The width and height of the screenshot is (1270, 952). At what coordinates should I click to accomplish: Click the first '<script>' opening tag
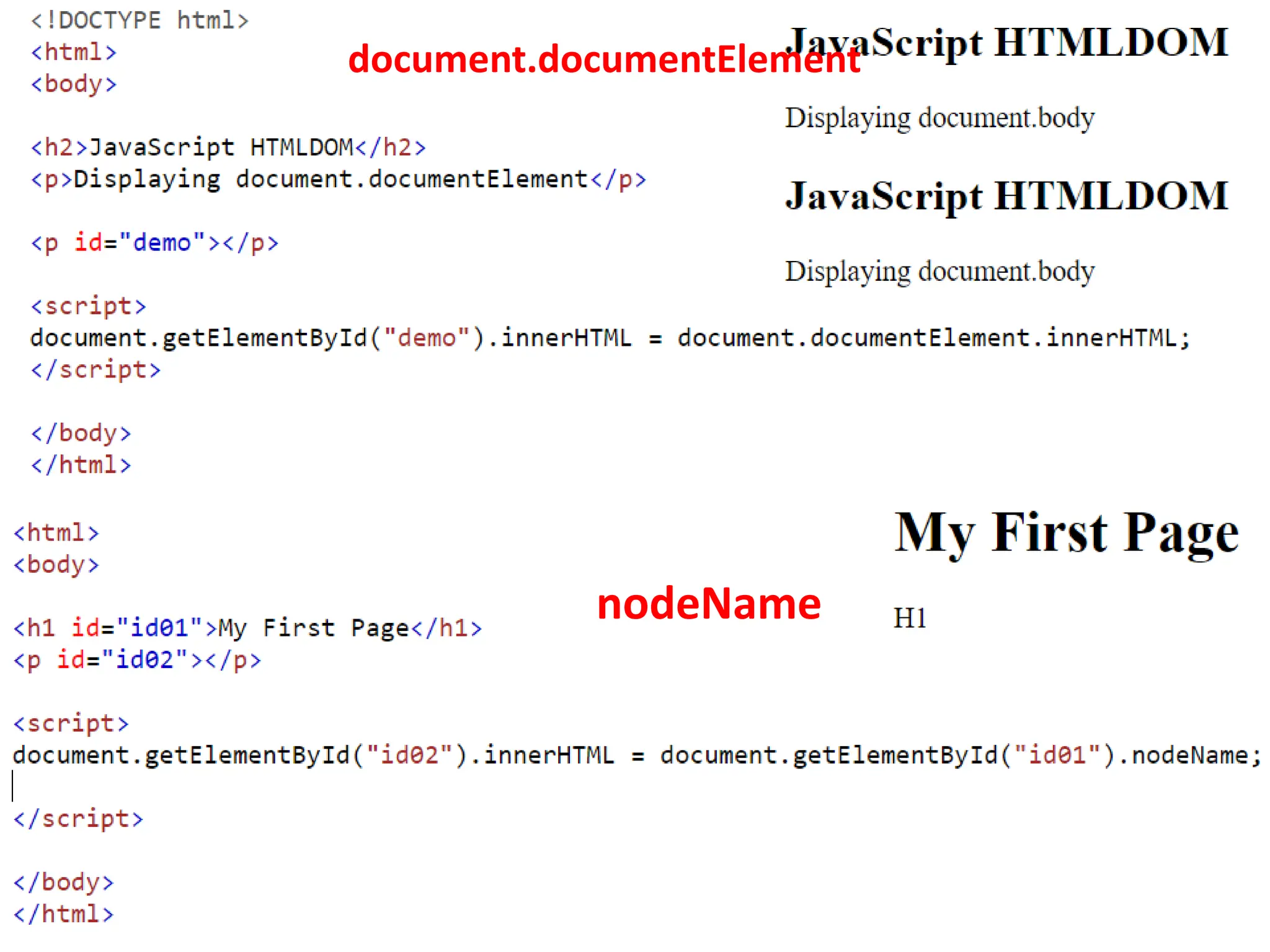(88, 306)
